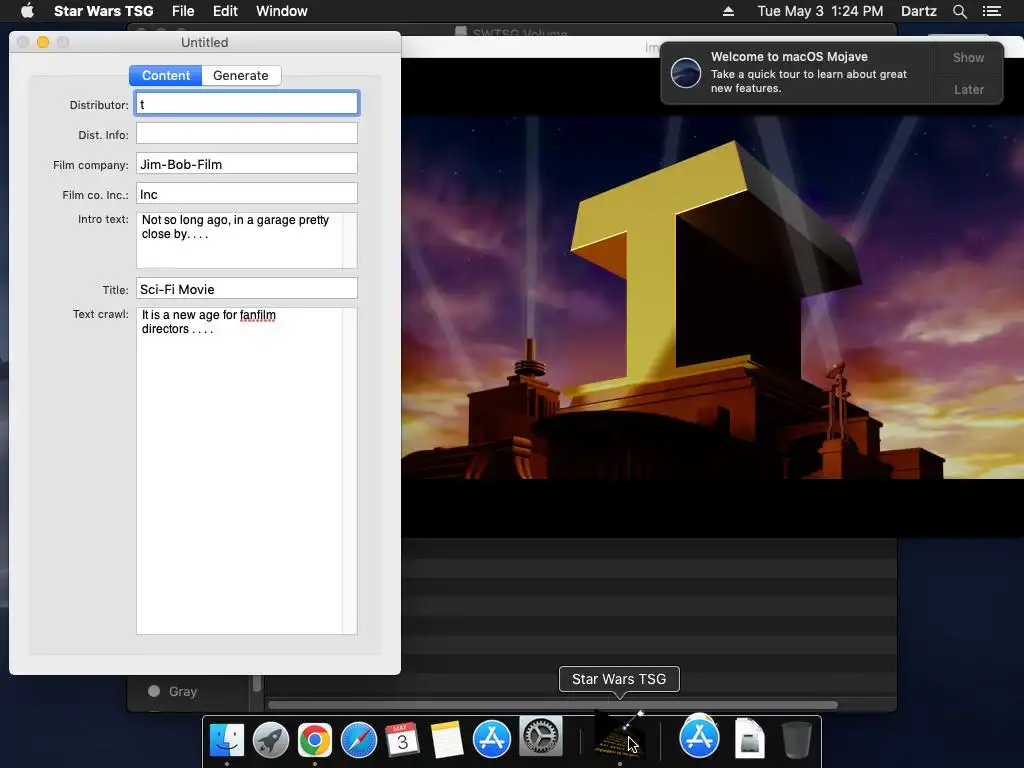Open Spotlight search magnifier icon

(x=959, y=11)
